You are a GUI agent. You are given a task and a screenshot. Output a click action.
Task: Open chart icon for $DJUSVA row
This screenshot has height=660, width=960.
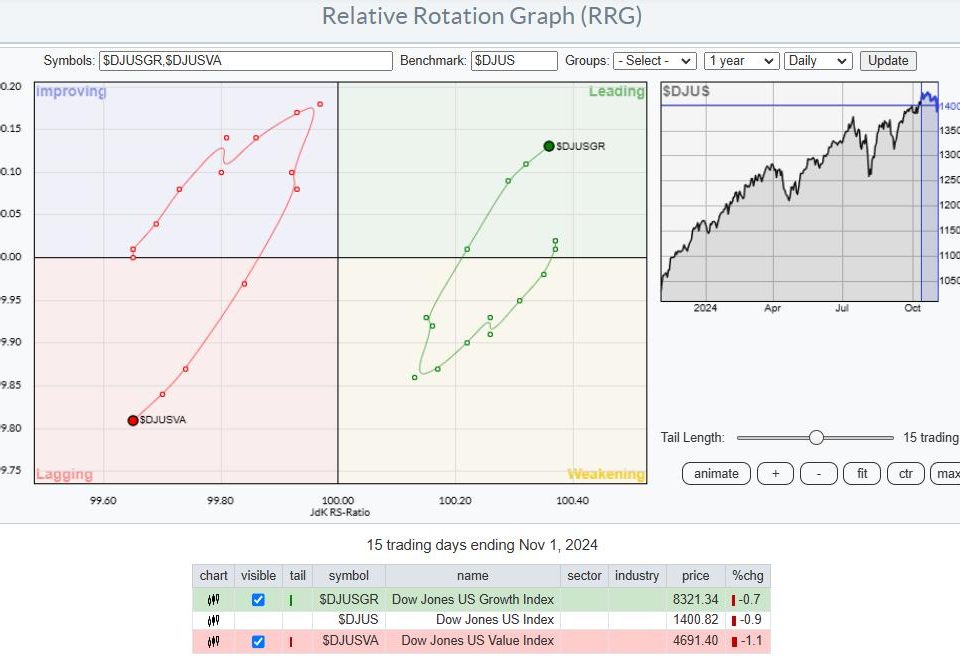213,641
